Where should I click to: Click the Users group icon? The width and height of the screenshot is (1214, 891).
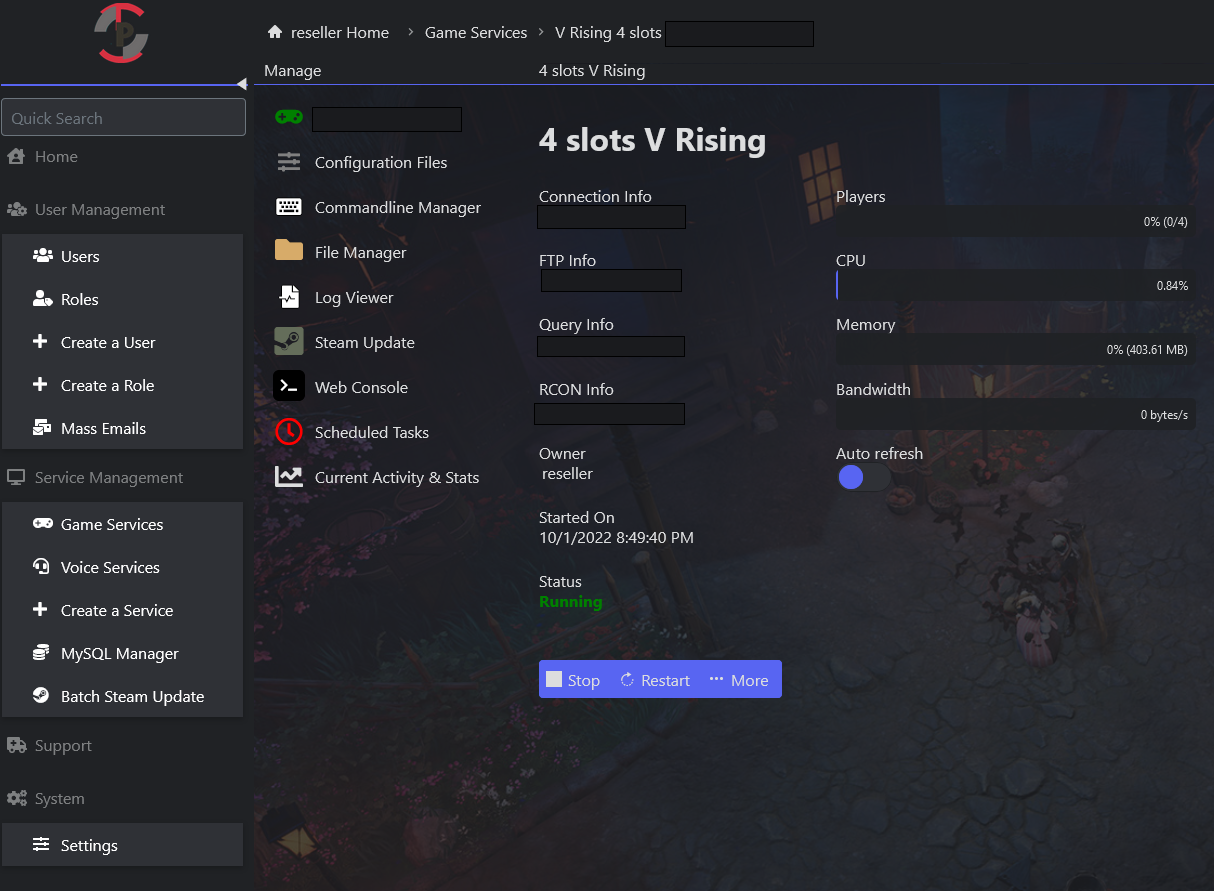point(42,256)
